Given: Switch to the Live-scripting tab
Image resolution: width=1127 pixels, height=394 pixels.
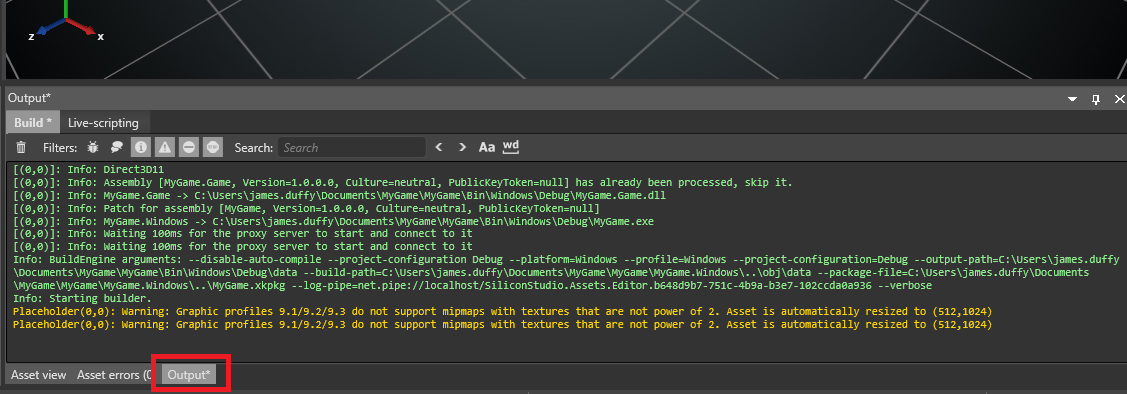Looking at the screenshot, I should (x=103, y=122).
